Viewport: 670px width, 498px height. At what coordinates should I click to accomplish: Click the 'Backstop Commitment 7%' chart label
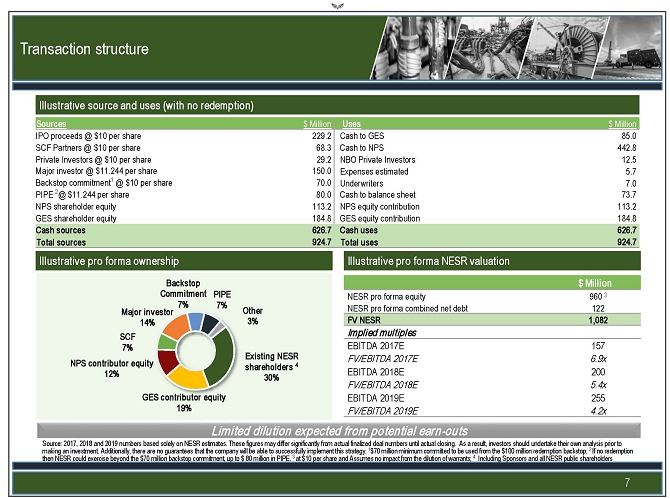click(183, 294)
